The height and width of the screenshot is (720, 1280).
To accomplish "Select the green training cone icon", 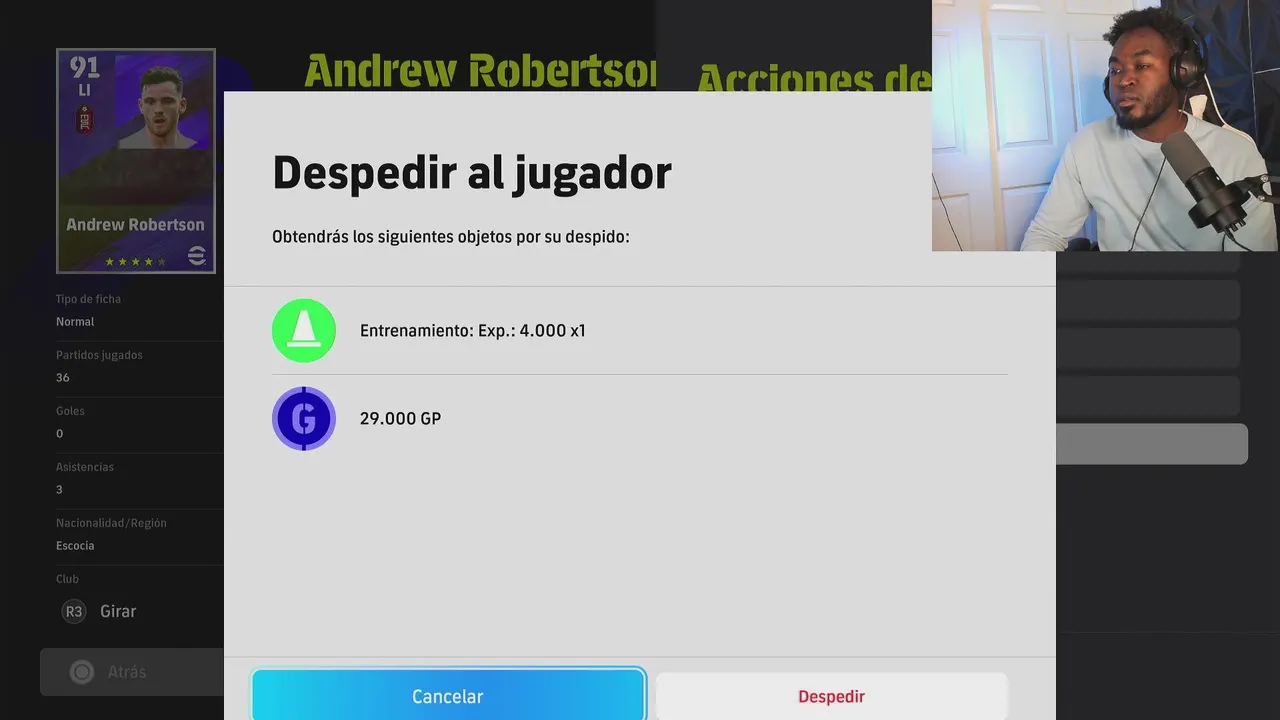I will 304,330.
